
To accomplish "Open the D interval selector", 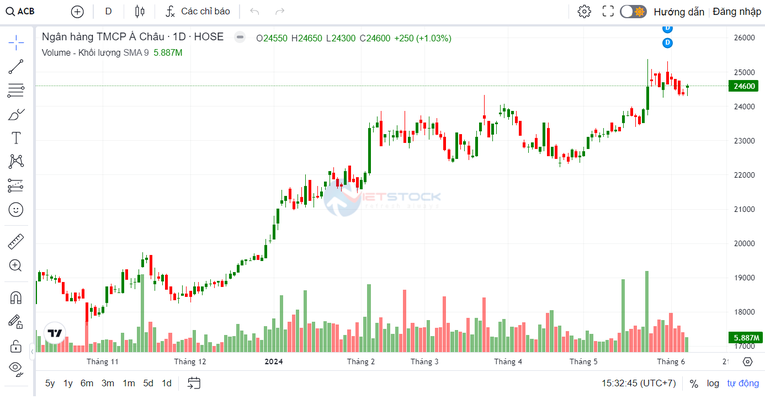I will click(108, 11).
